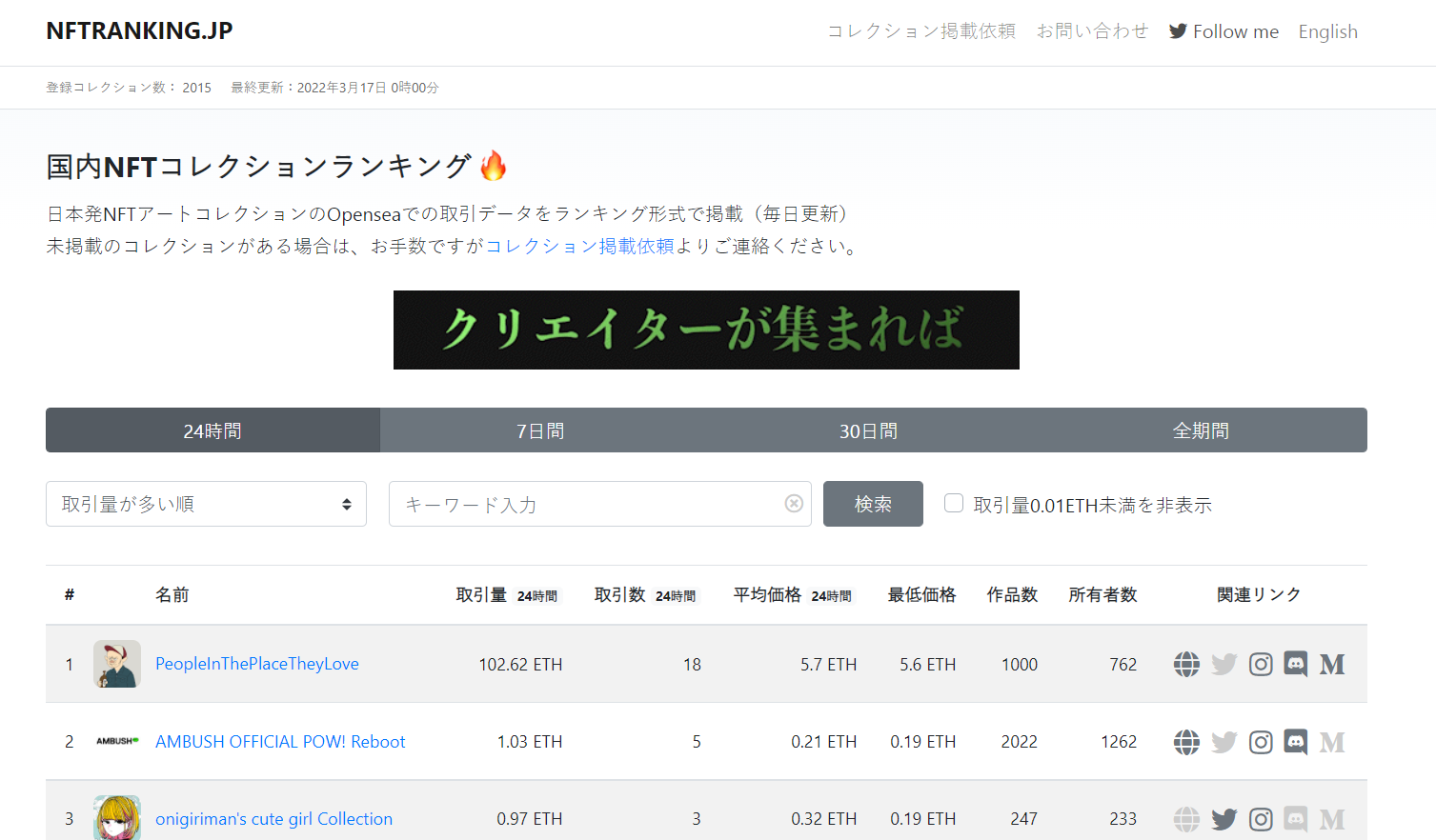Click PeopleInThePlaceTheyLove collection avatar
Viewport: 1436px width, 840px height.
(x=117, y=664)
